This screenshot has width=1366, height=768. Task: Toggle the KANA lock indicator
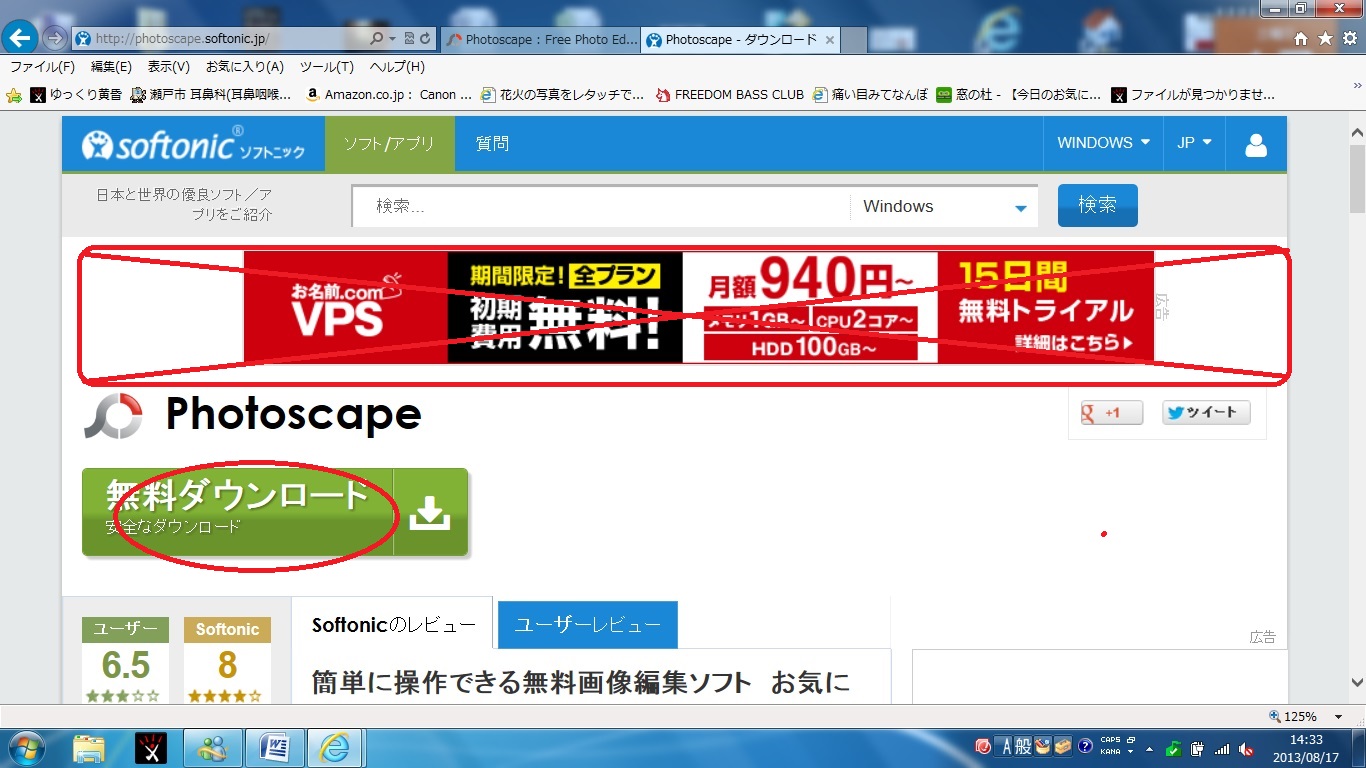pos(1110,750)
